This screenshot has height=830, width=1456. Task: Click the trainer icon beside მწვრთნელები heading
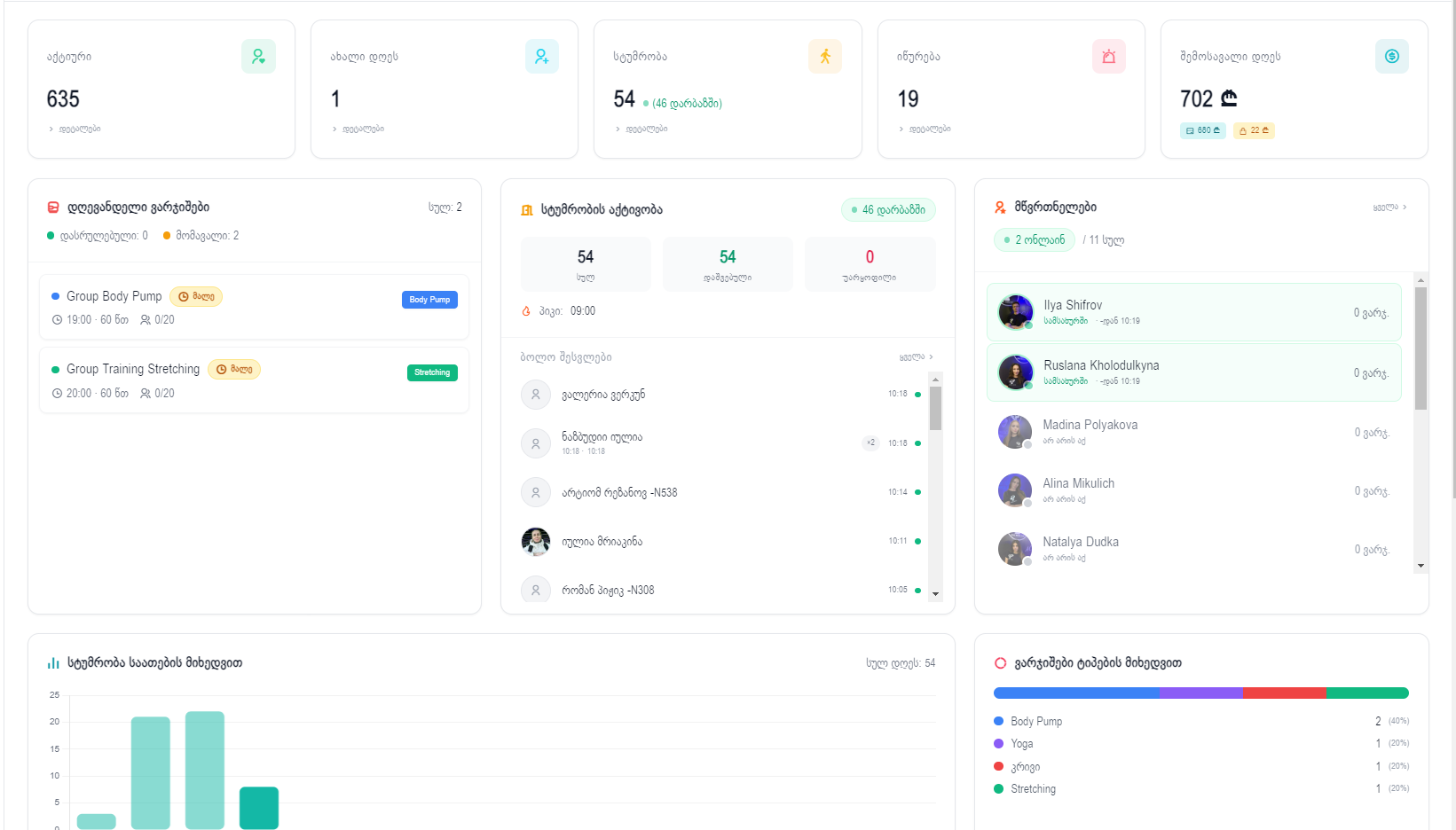coord(1000,207)
